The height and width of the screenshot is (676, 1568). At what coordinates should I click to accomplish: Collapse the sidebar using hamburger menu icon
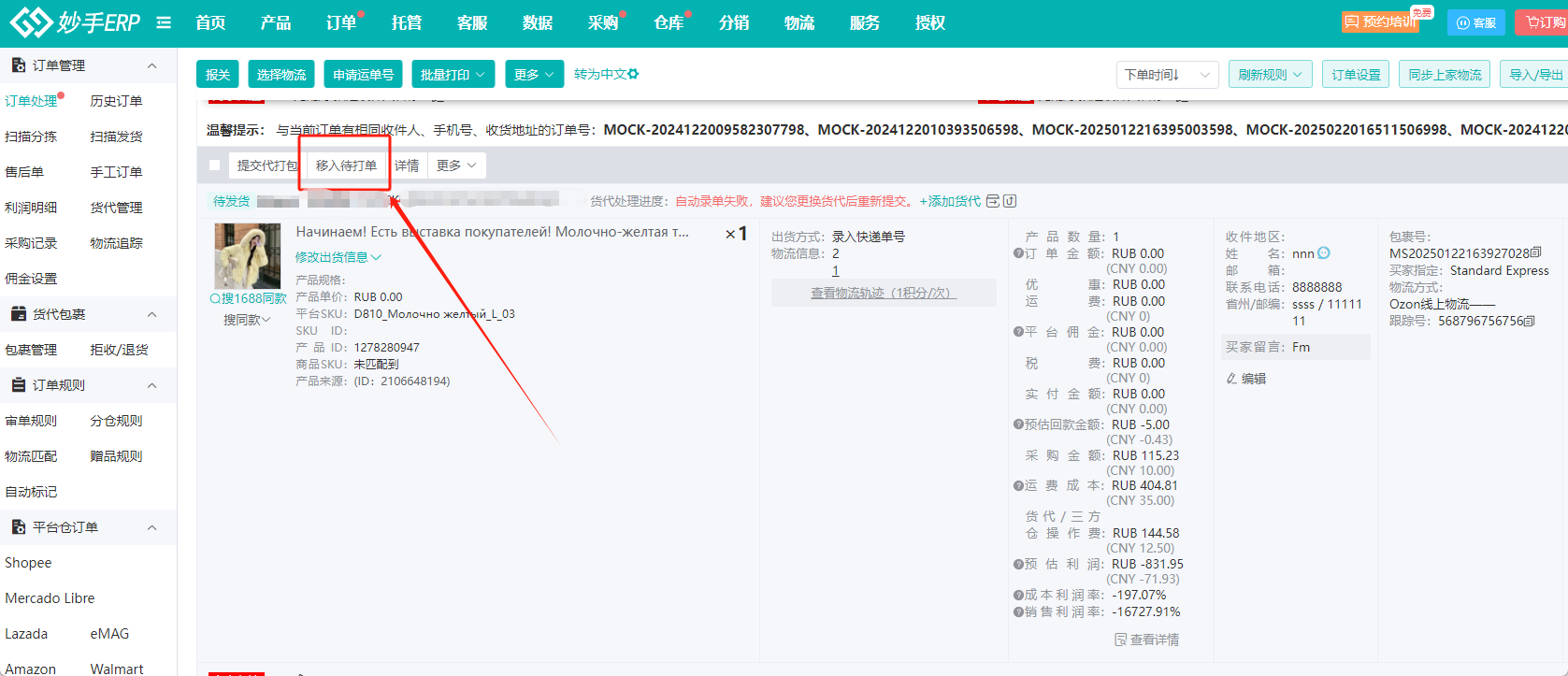164,22
